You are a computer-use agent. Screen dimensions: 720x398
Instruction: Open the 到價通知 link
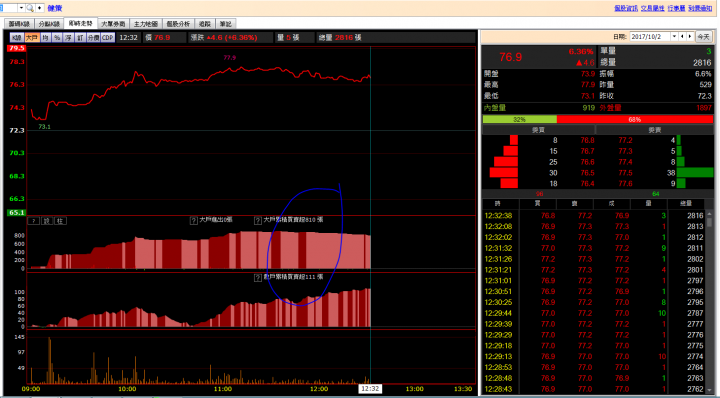(x=700, y=8)
